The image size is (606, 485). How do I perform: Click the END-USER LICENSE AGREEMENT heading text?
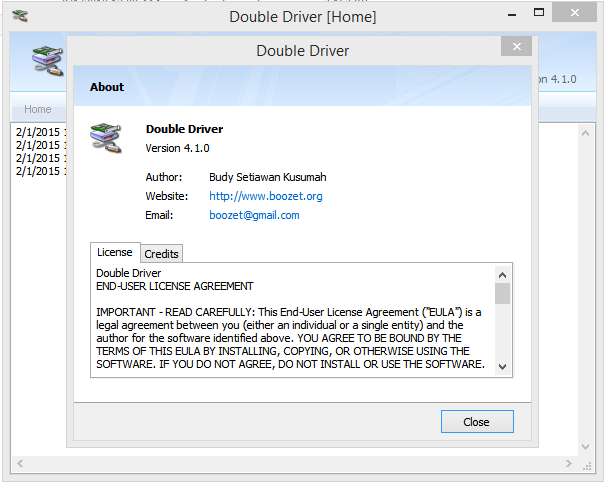175,286
